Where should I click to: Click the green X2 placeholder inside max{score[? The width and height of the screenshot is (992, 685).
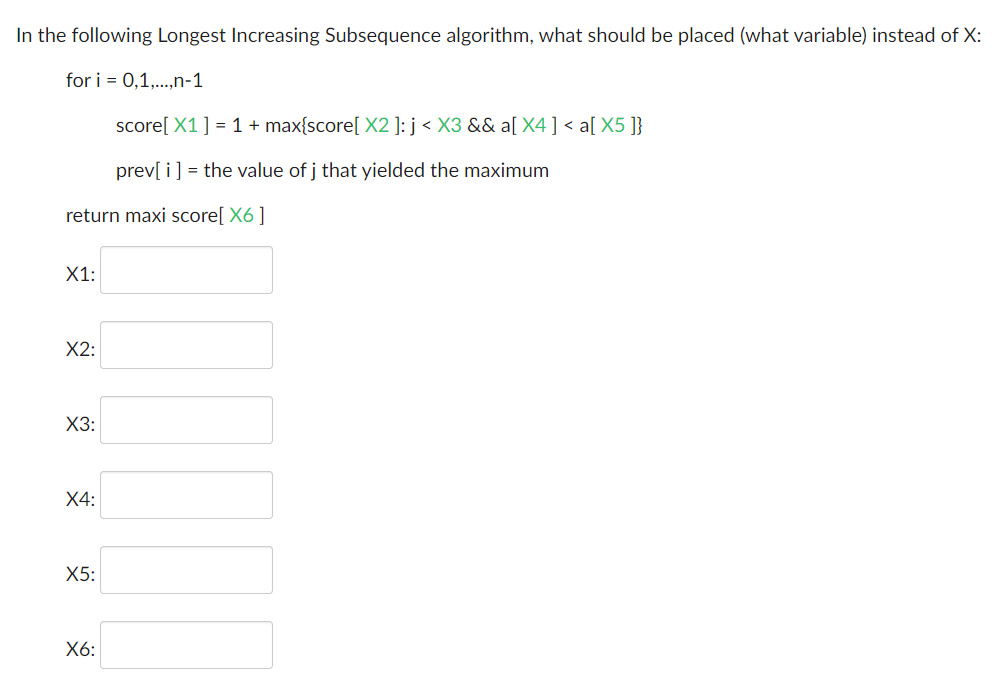(x=377, y=125)
